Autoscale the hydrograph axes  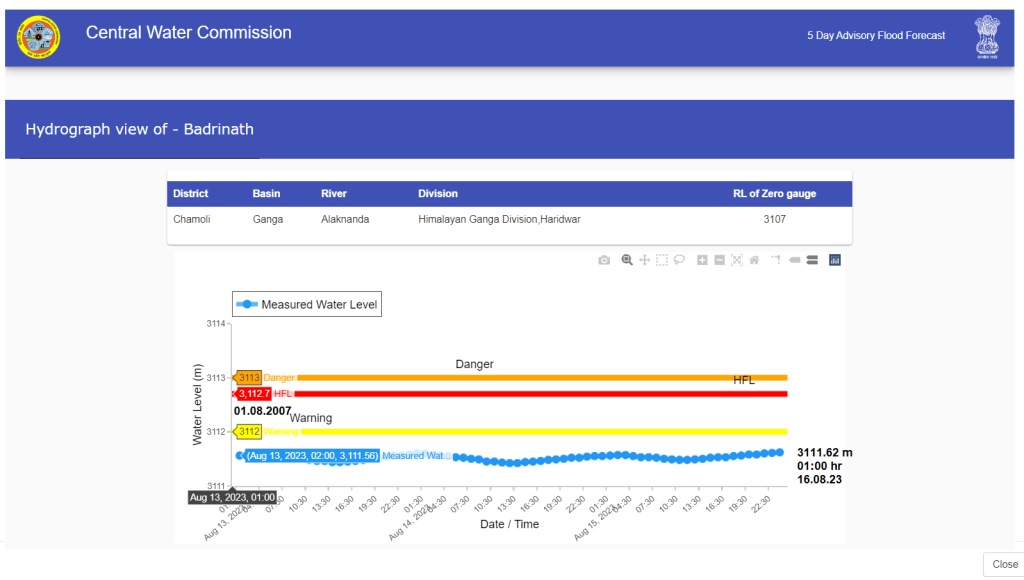[736, 260]
